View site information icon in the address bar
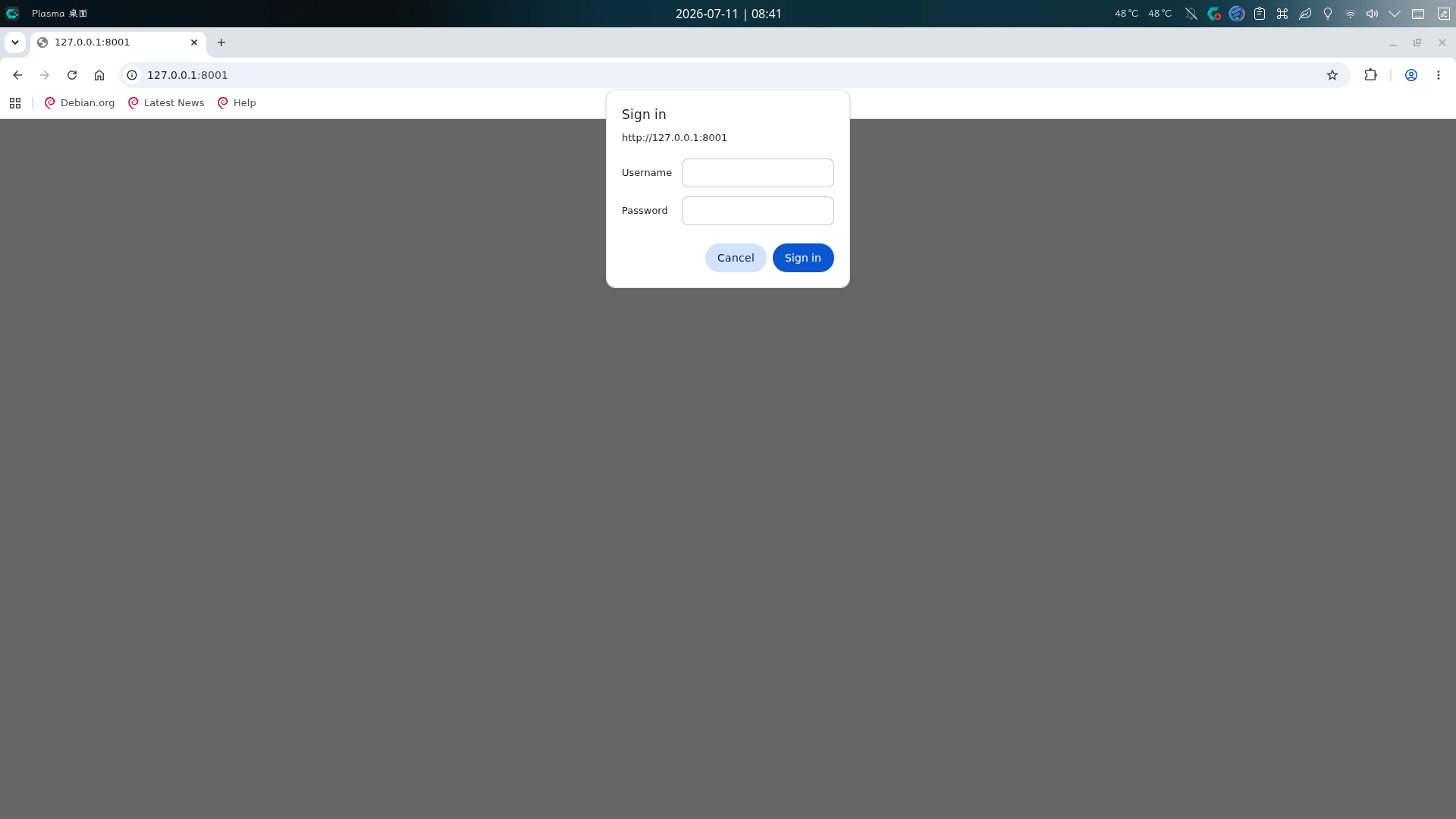This screenshot has height=819, width=1456. (x=132, y=75)
